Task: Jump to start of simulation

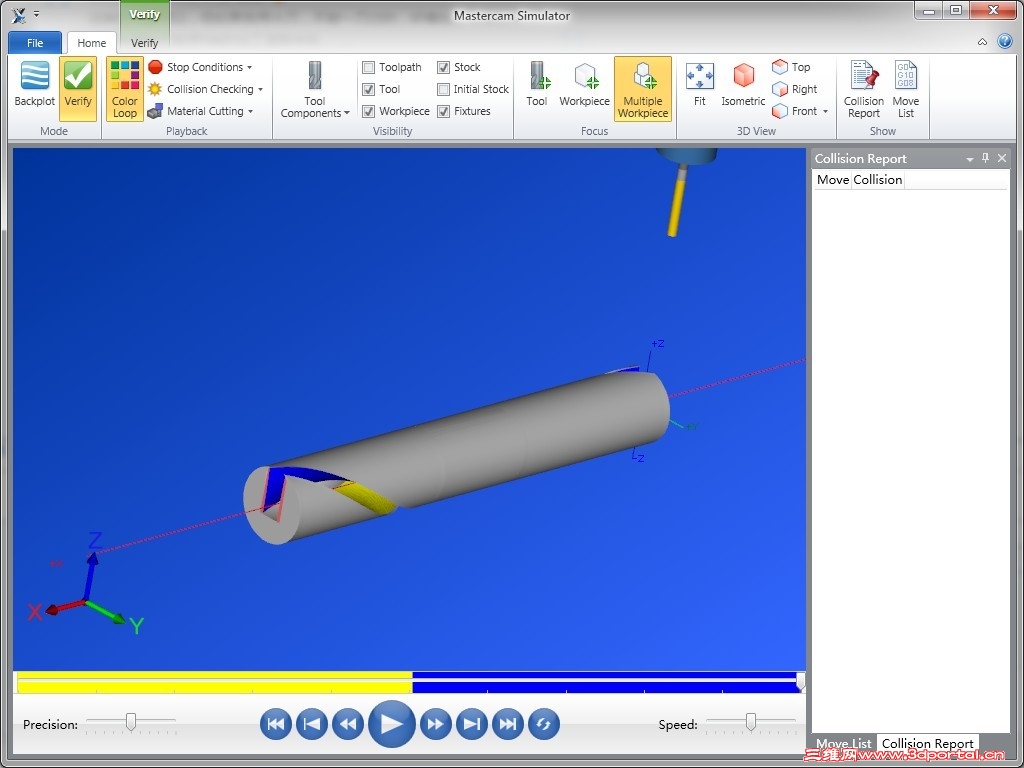Action: point(276,724)
